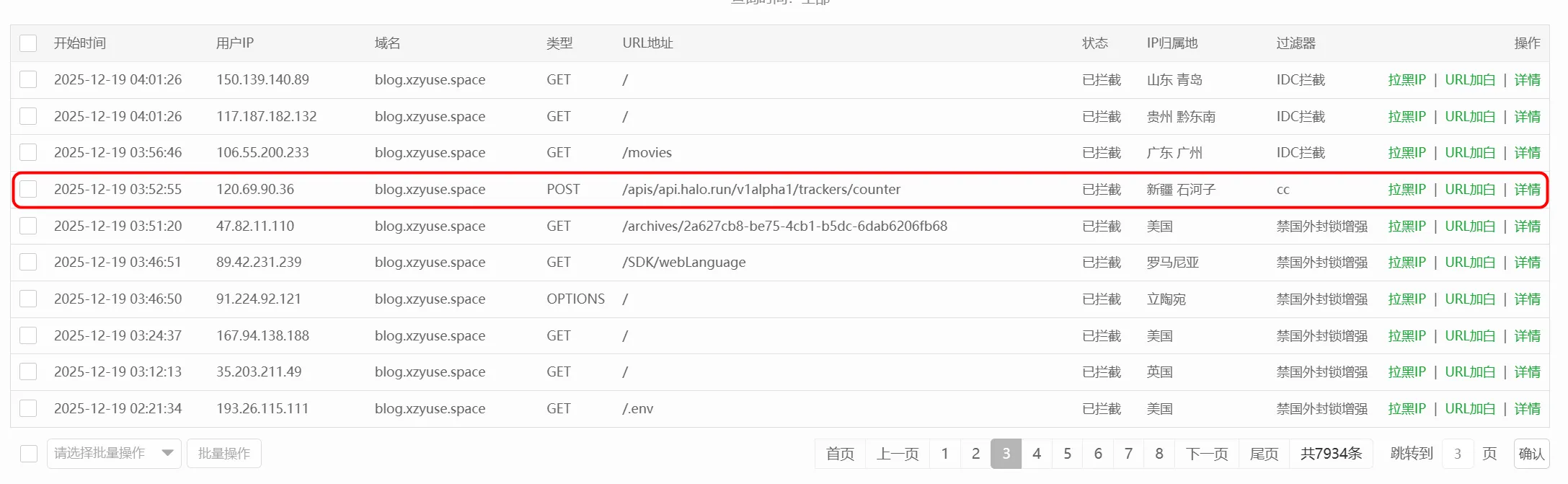Go to previous page with 上一页
Viewport: 1568px width, 484px height.
coord(898,454)
